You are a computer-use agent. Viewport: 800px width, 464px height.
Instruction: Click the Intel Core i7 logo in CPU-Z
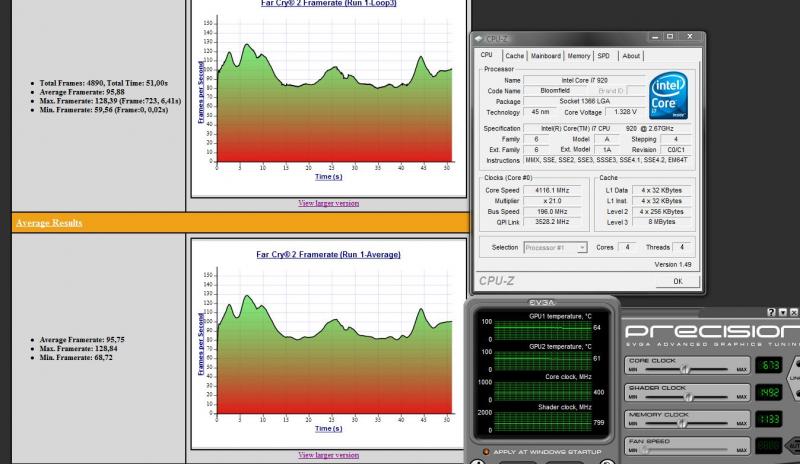coord(668,95)
